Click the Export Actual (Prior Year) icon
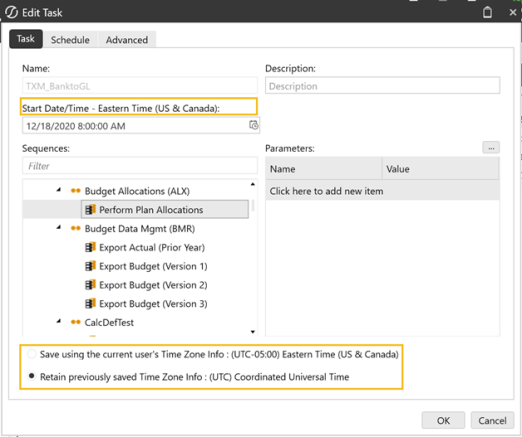 click(x=90, y=247)
